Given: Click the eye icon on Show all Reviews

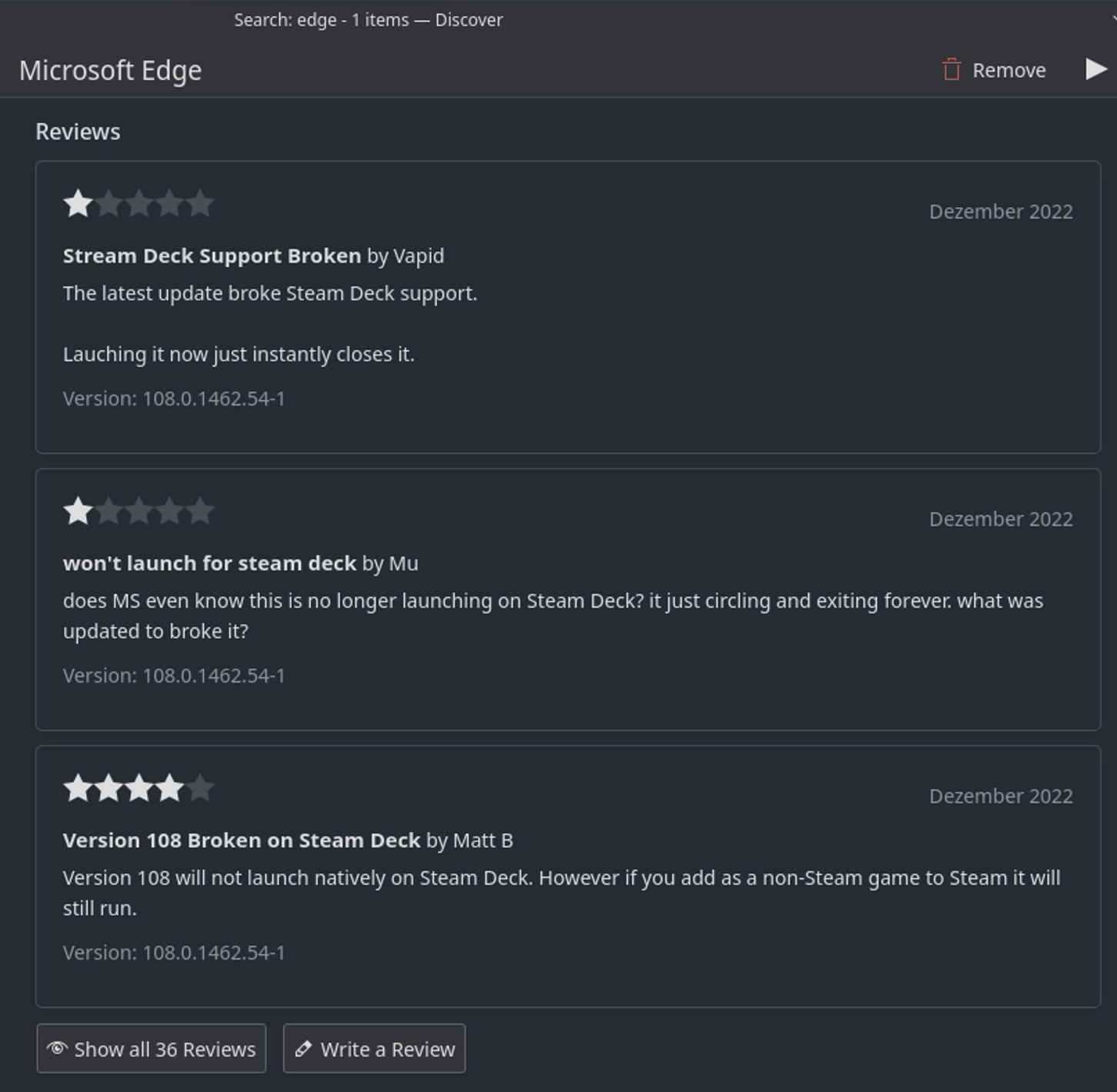Looking at the screenshot, I should tap(59, 1048).
